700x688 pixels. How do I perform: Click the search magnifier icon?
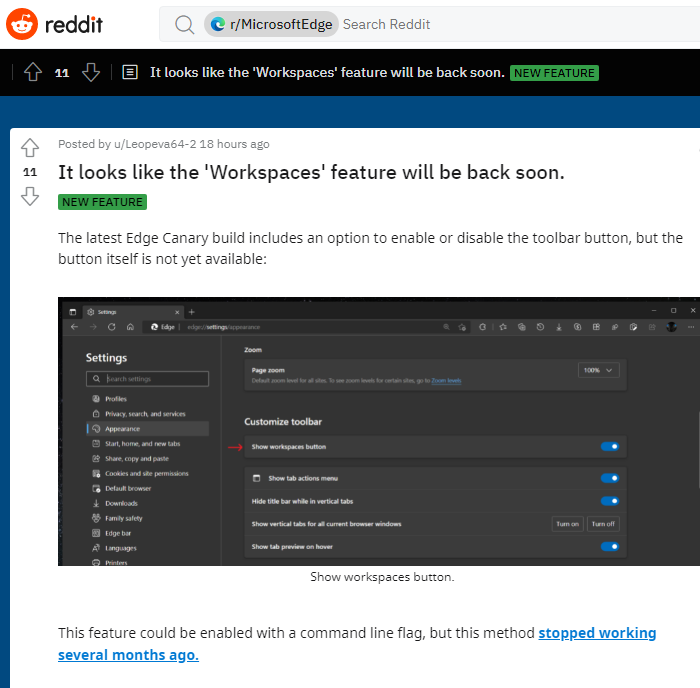tap(184, 24)
